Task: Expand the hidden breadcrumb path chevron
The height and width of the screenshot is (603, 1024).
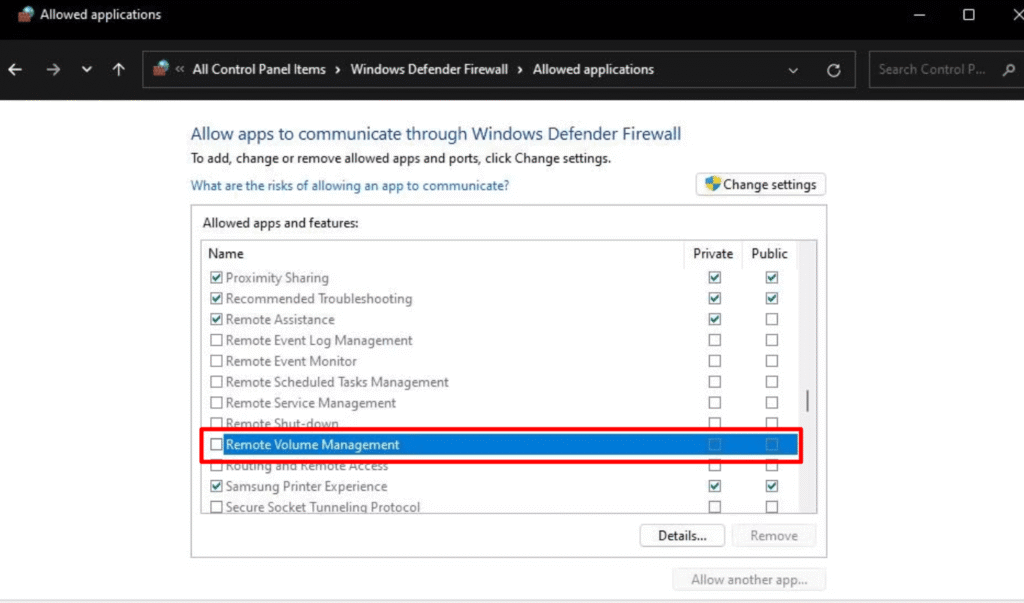Action: 180,70
